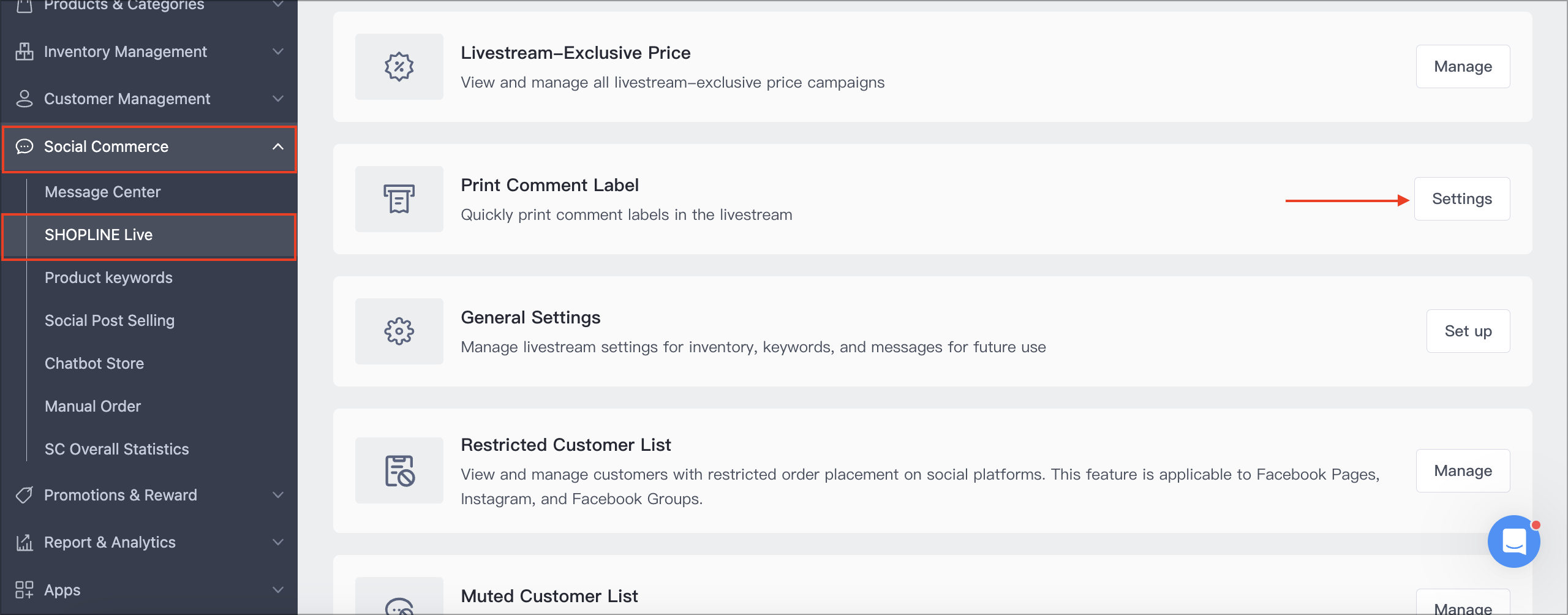
Task: Click the Print Comment Label icon
Action: [399, 199]
